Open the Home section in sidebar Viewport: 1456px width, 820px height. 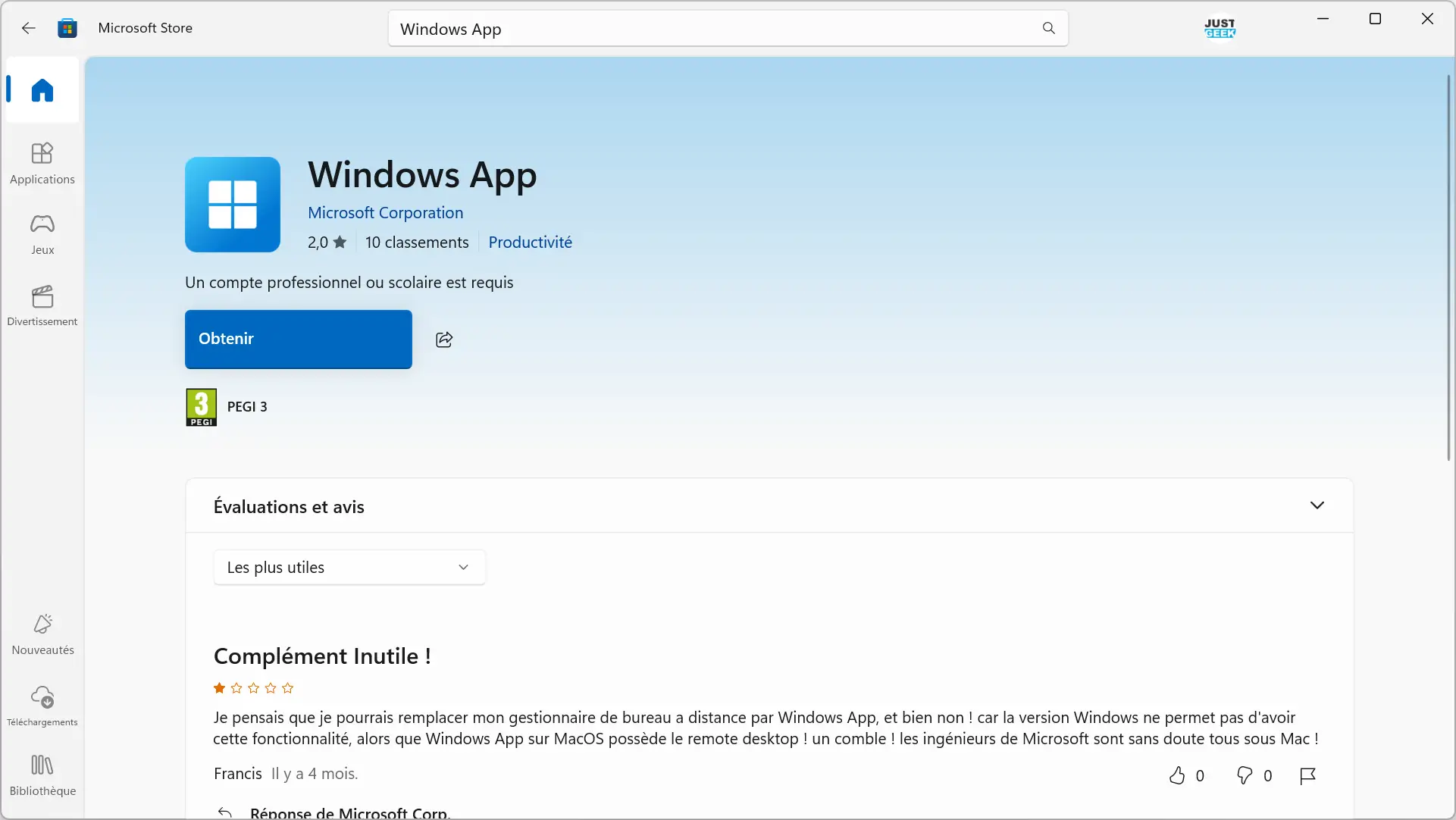tap(42, 90)
